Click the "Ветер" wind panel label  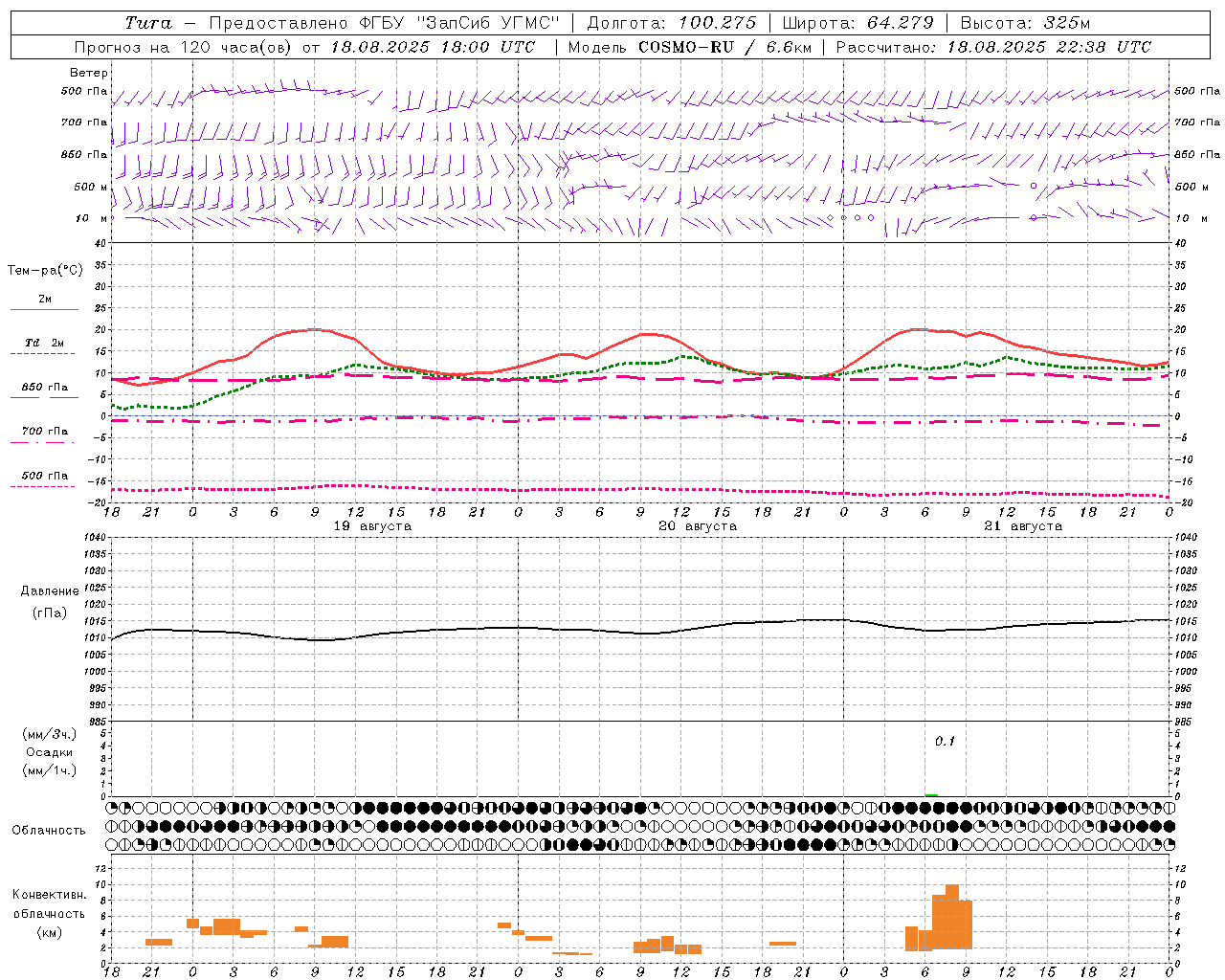tap(89, 73)
